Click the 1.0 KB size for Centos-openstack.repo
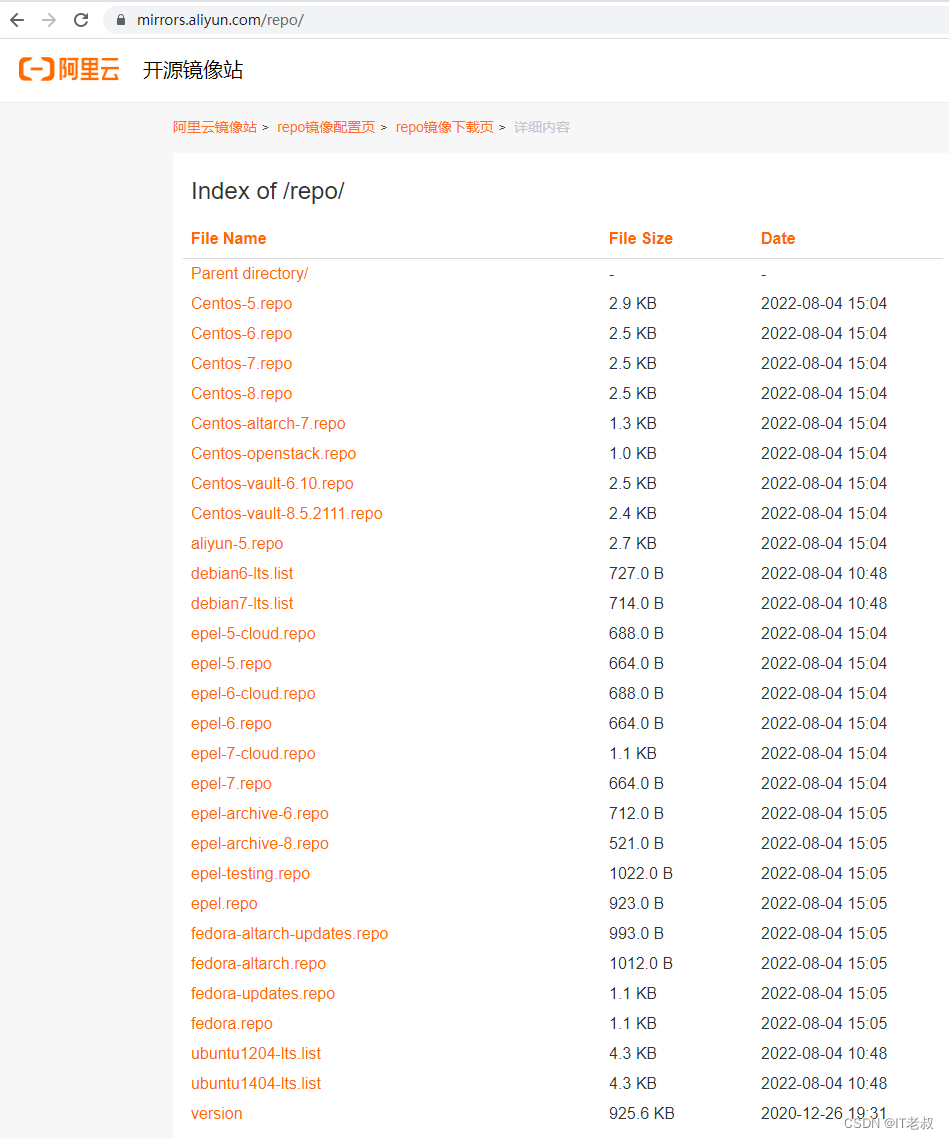Screen dimensions: 949x1139 [x=633, y=453]
